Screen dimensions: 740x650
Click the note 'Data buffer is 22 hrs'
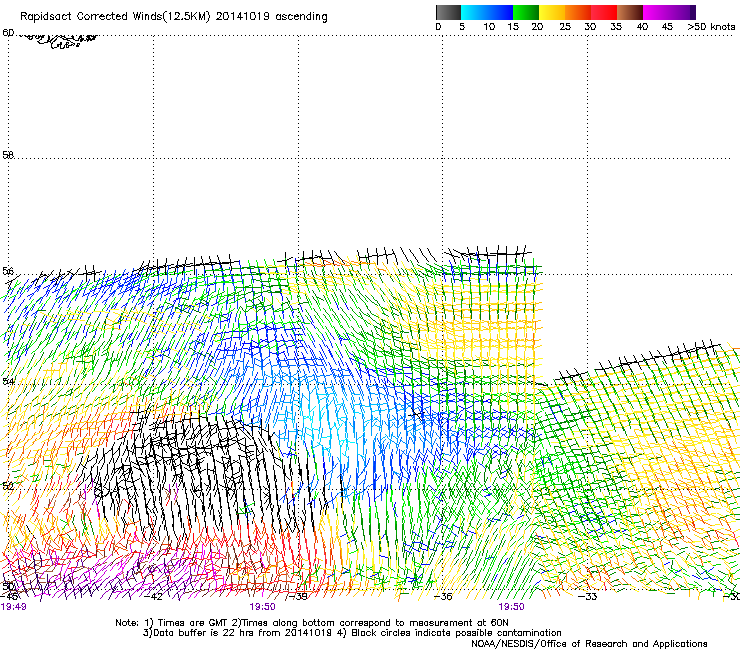203,633
